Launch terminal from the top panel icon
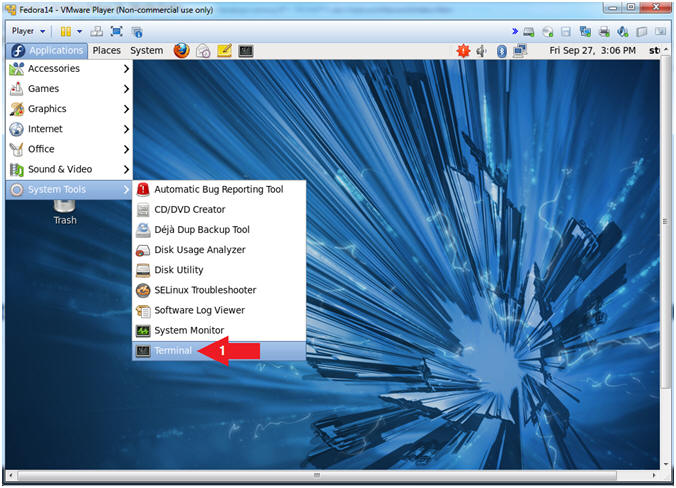The image size is (676, 488). coord(246,51)
